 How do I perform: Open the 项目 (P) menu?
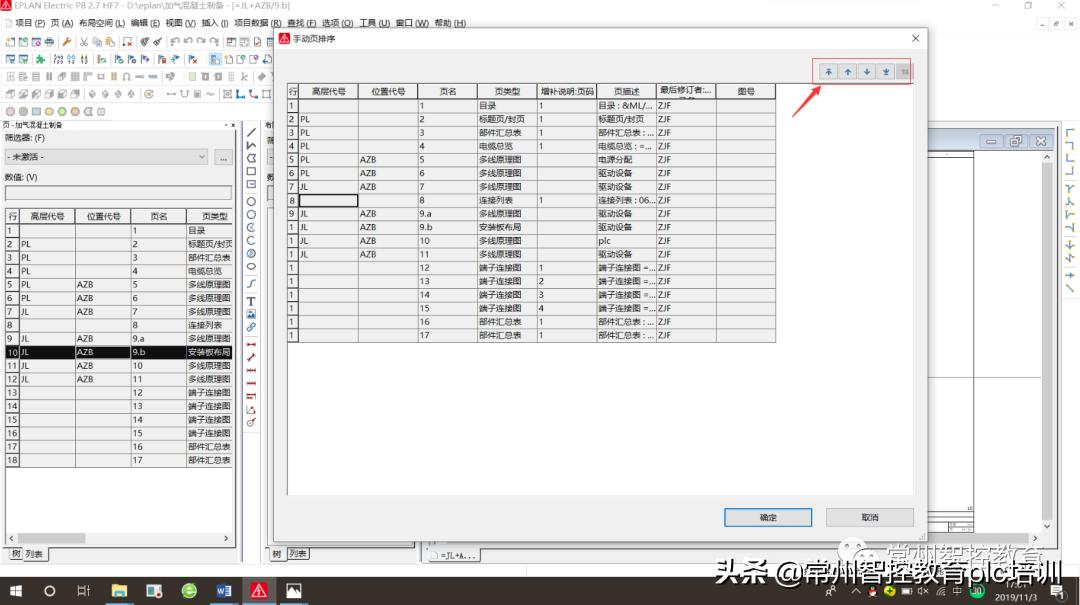click(x=30, y=23)
